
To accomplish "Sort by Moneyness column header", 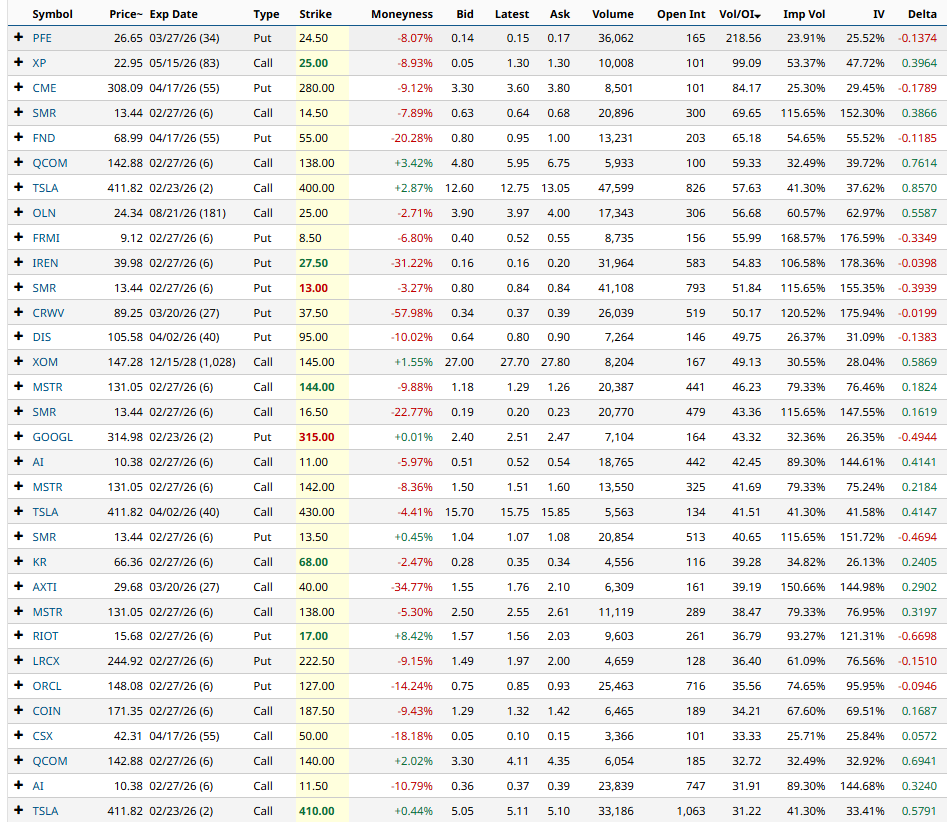I will [x=402, y=14].
